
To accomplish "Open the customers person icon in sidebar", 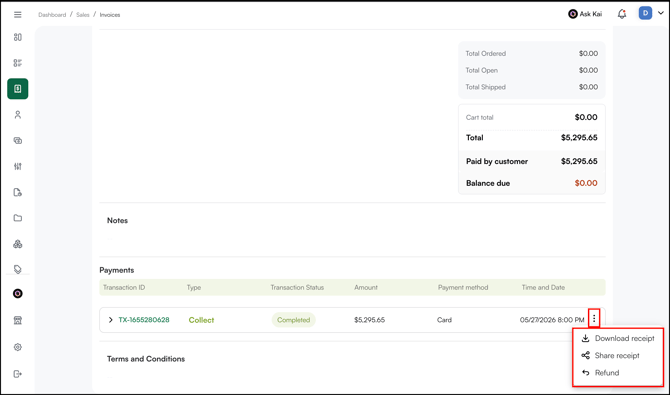I will [x=18, y=115].
